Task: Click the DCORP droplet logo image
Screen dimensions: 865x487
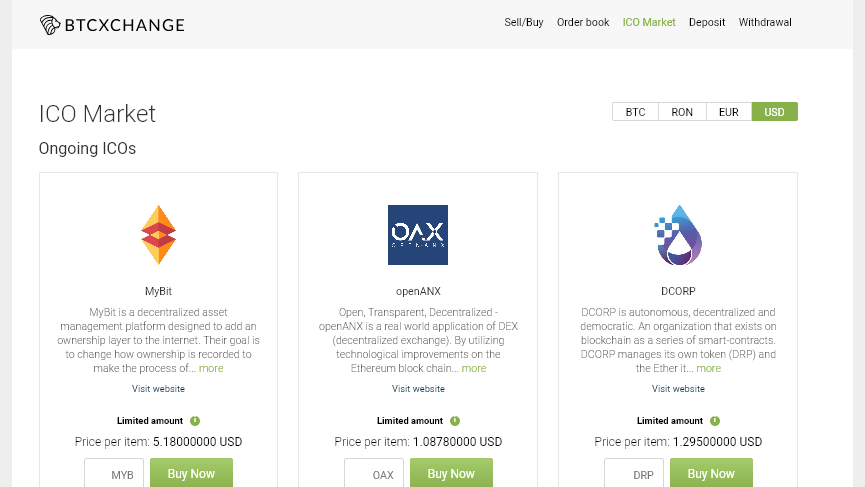Action: pos(678,236)
